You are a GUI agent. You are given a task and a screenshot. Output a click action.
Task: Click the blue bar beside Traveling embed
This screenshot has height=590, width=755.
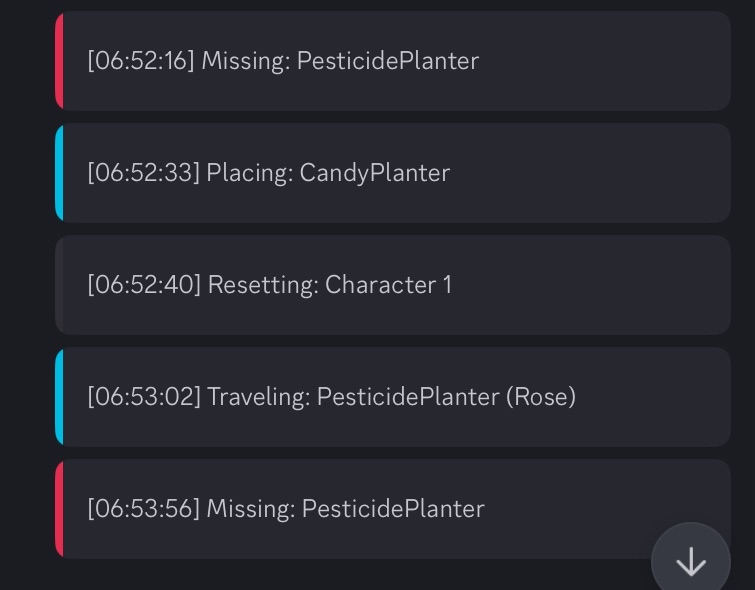click(x=59, y=397)
